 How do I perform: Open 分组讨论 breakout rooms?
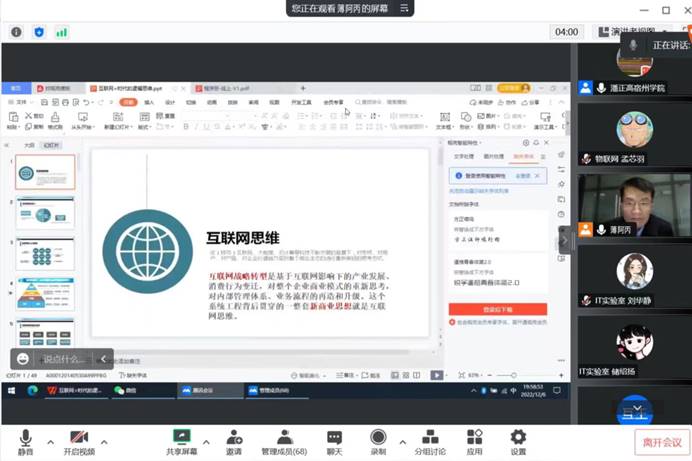pos(430,439)
